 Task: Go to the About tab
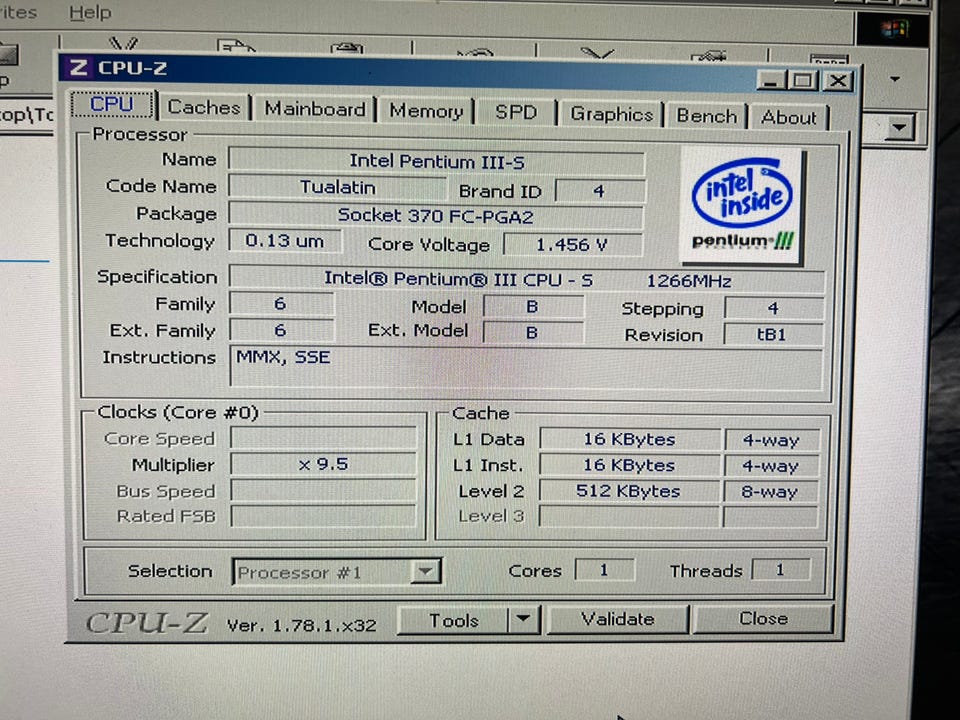[x=789, y=117]
